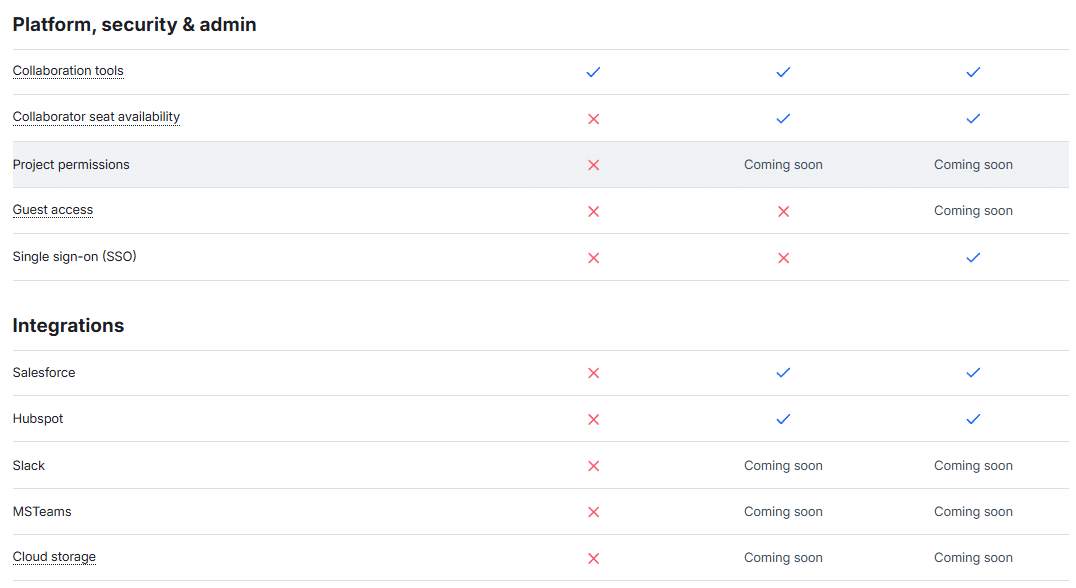The width and height of the screenshot is (1076, 588).
Task: Click the red X in the Project permissions row
Action: tap(593, 165)
